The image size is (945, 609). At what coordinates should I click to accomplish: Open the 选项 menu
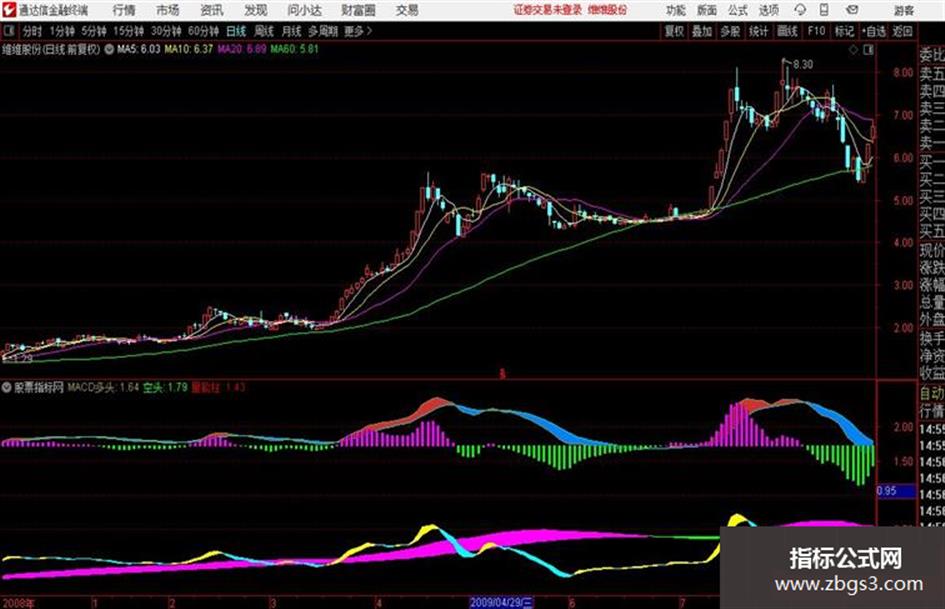769,10
